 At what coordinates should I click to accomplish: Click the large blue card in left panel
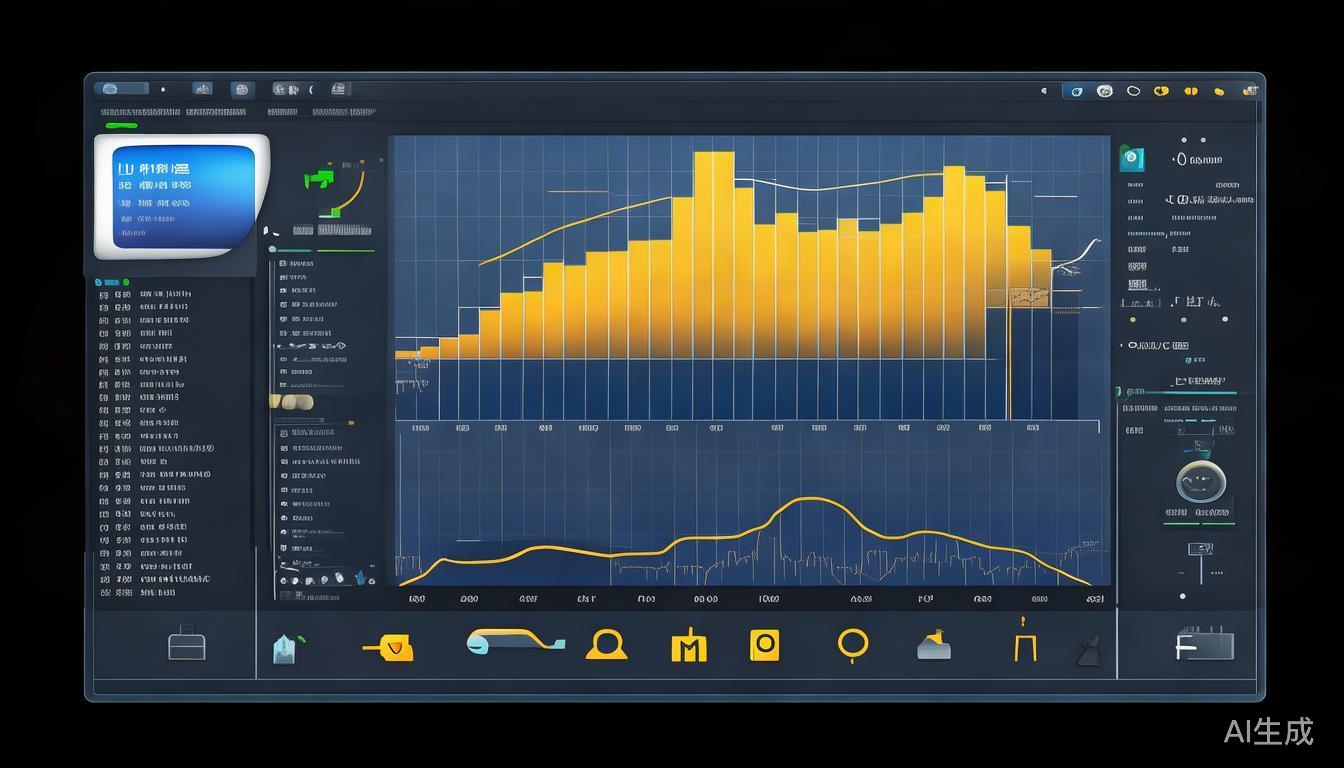(183, 196)
